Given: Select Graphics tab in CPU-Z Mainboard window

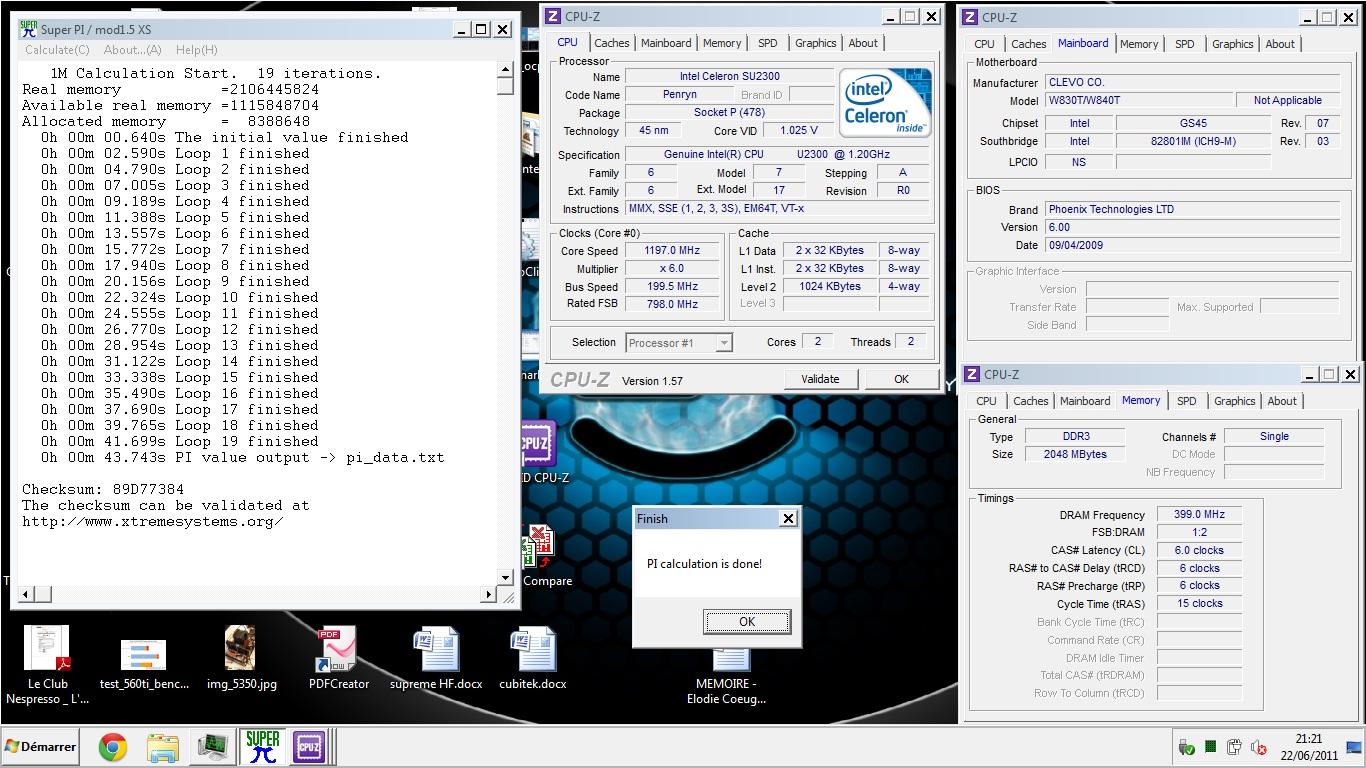Looking at the screenshot, I should tap(1232, 44).
